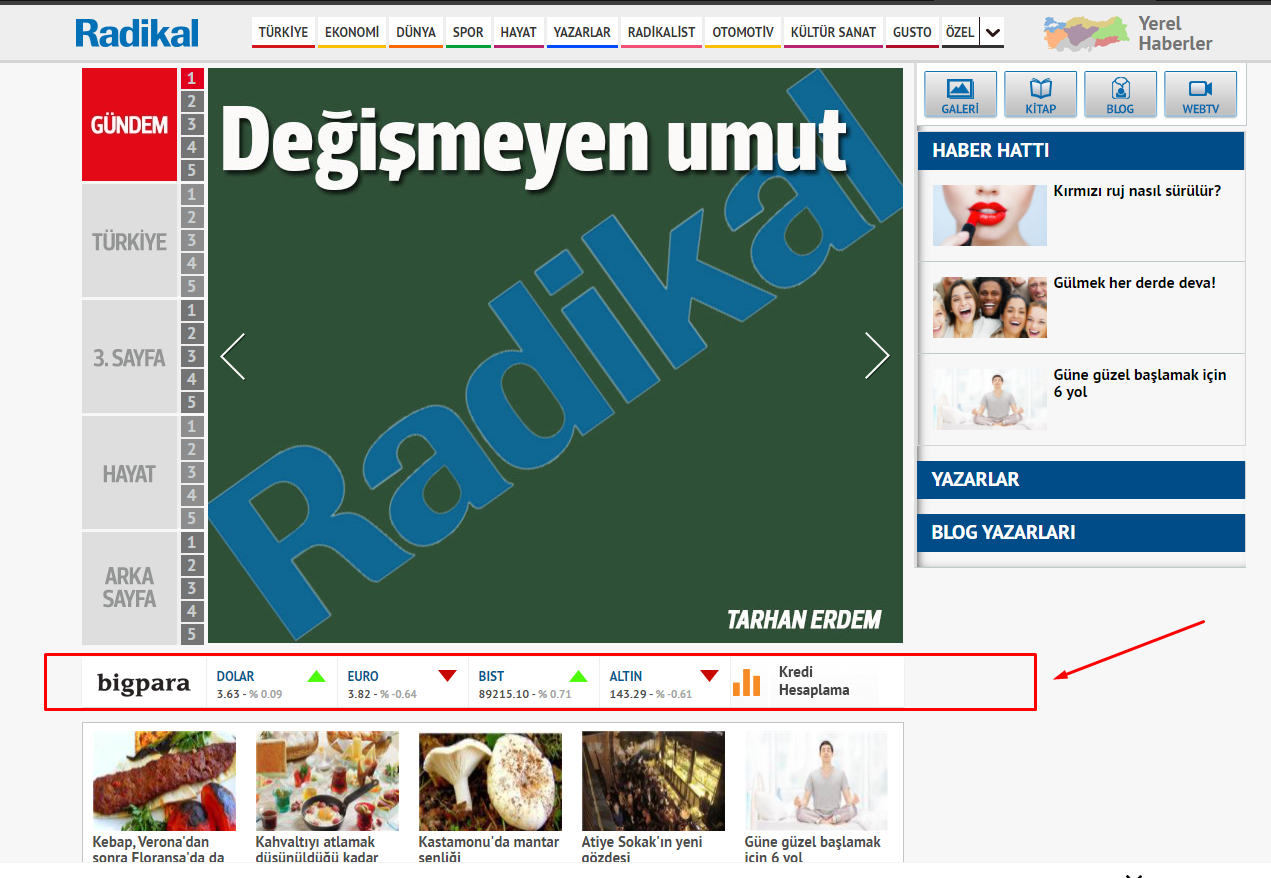The height and width of the screenshot is (878, 1271).
Task: Expand the YAZARLAR panel
Action: 1081,480
